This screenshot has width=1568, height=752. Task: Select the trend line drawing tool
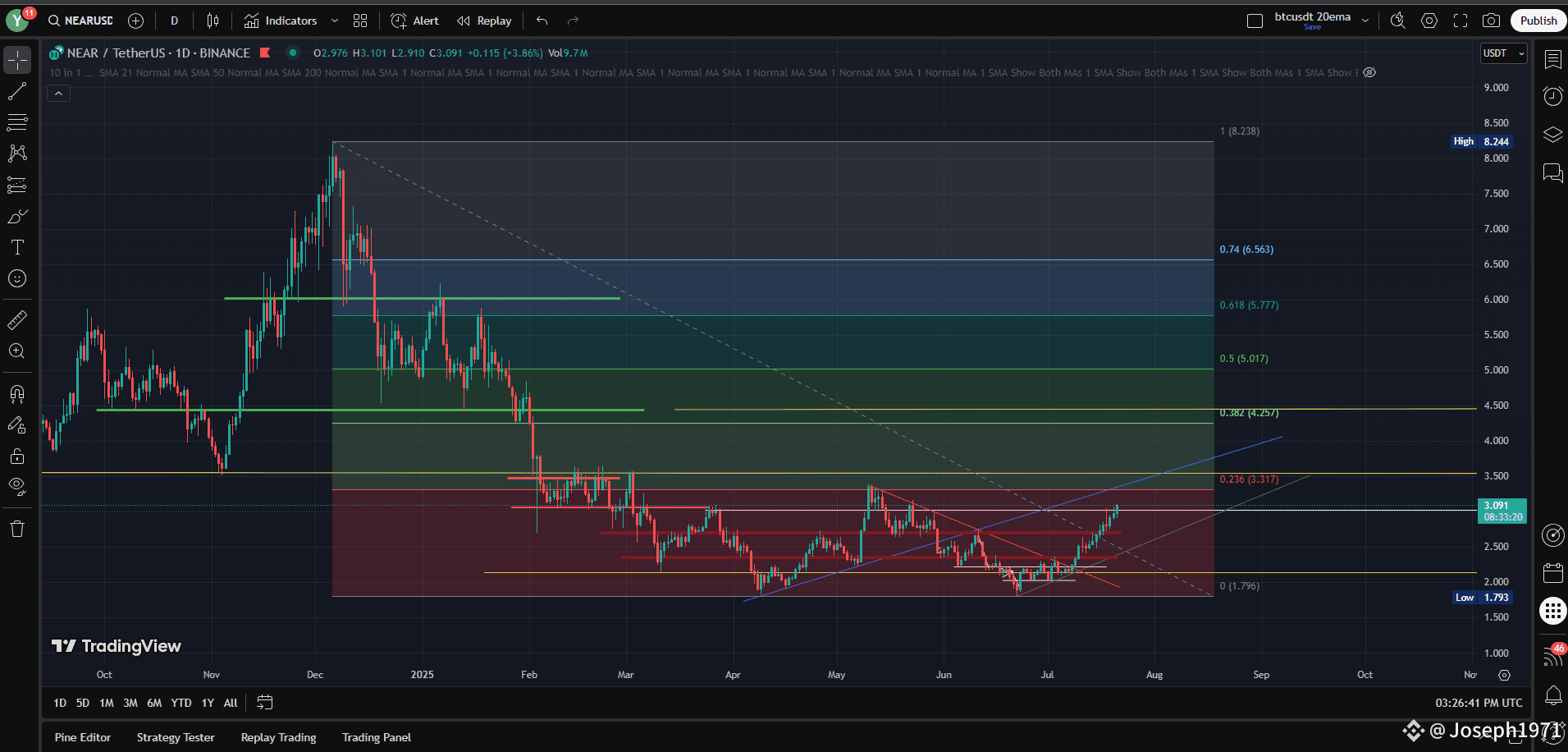(x=17, y=91)
